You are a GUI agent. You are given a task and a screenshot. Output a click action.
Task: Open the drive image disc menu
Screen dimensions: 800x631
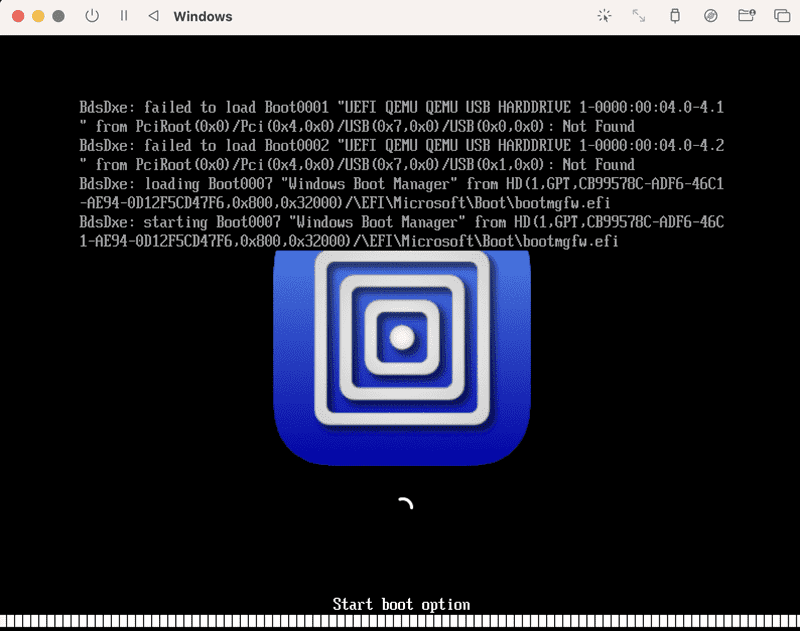tap(711, 16)
